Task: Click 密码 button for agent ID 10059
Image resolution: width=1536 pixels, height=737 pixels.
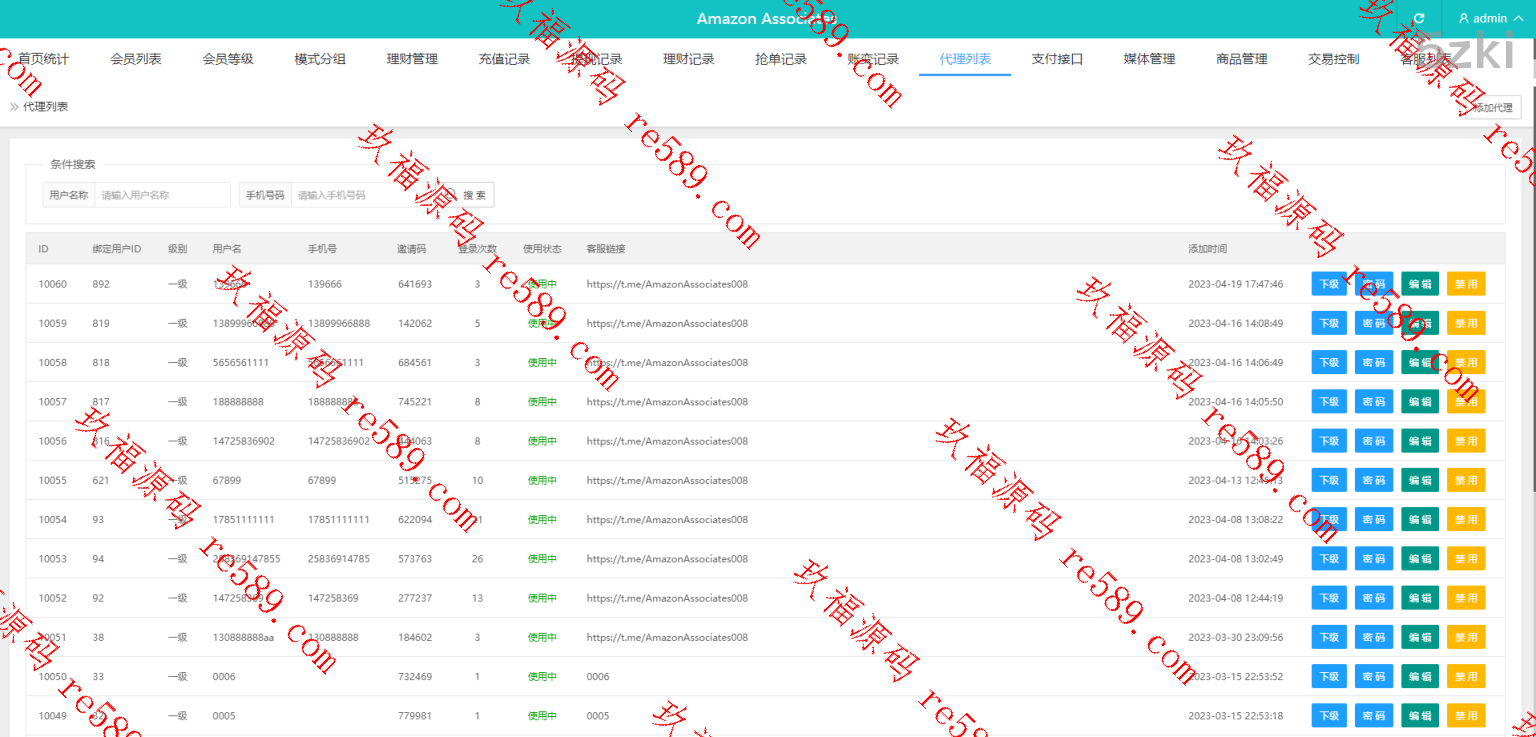Action: (1374, 323)
